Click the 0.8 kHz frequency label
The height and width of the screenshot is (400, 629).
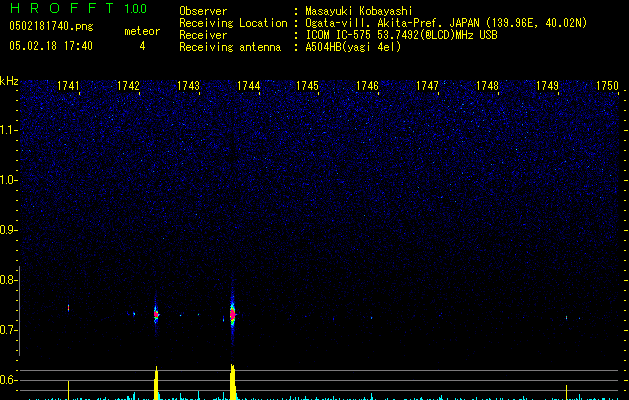[x=9, y=280]
